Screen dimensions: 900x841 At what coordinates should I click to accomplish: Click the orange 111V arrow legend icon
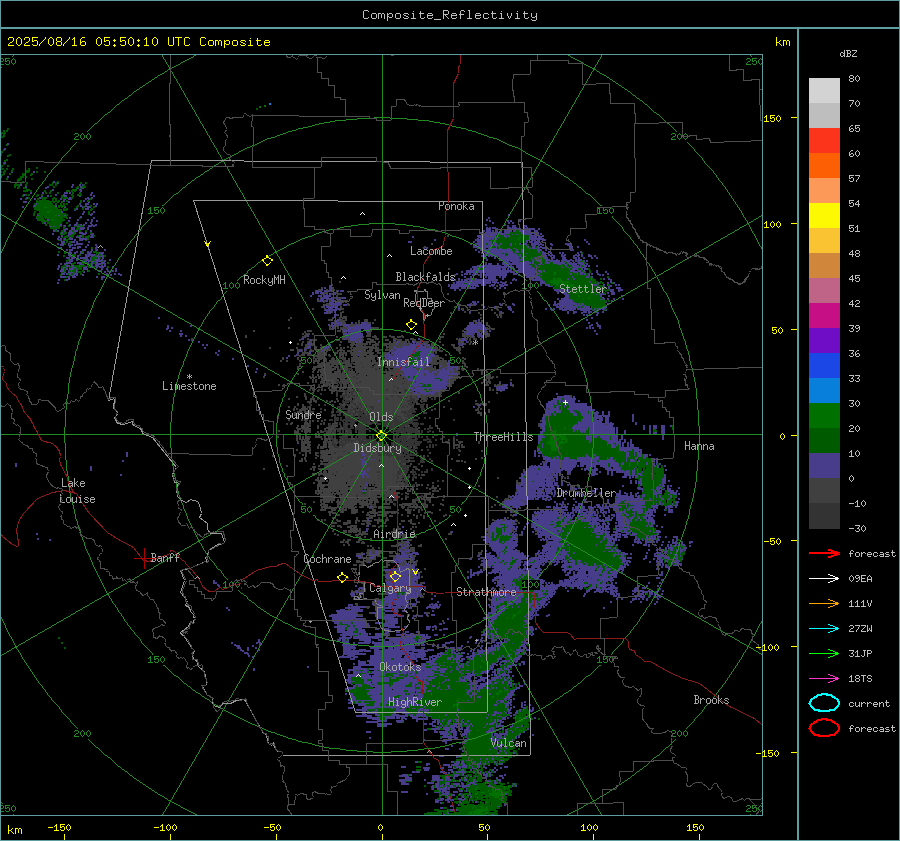(x=824, y=603)
